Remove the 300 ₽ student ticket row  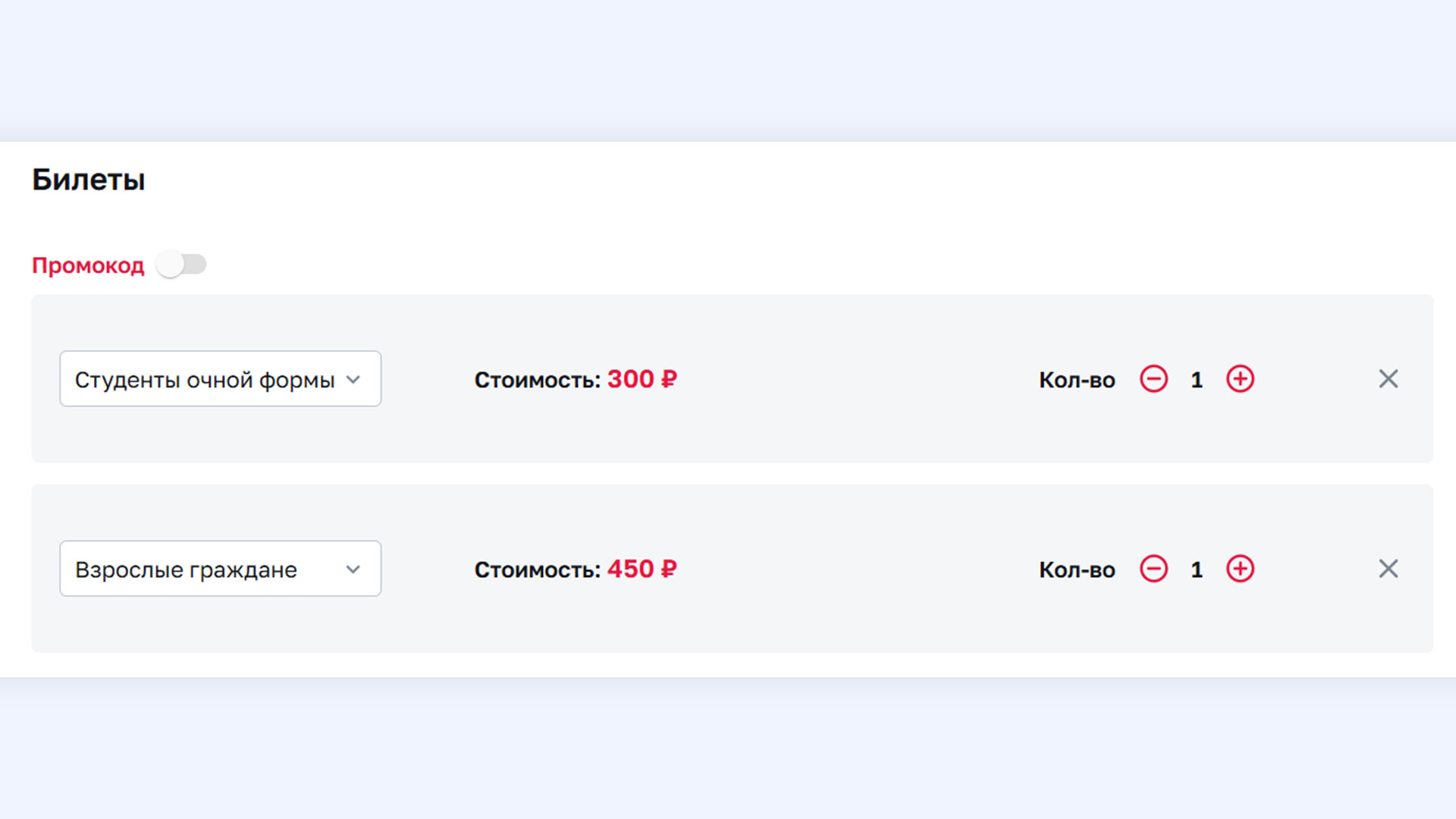pyautogui.click(x=1388, y=378)
